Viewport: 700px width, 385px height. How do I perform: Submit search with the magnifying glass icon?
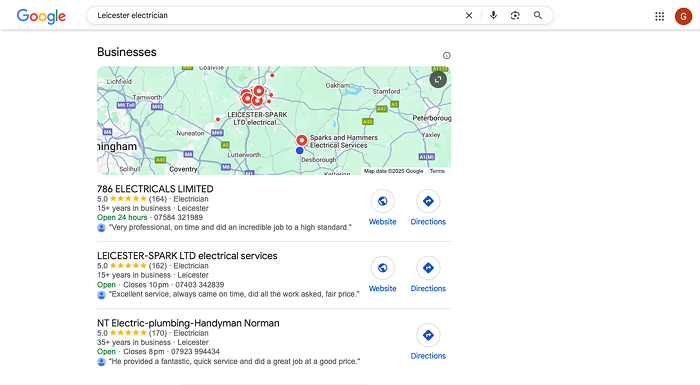click(x=538, y=15)
